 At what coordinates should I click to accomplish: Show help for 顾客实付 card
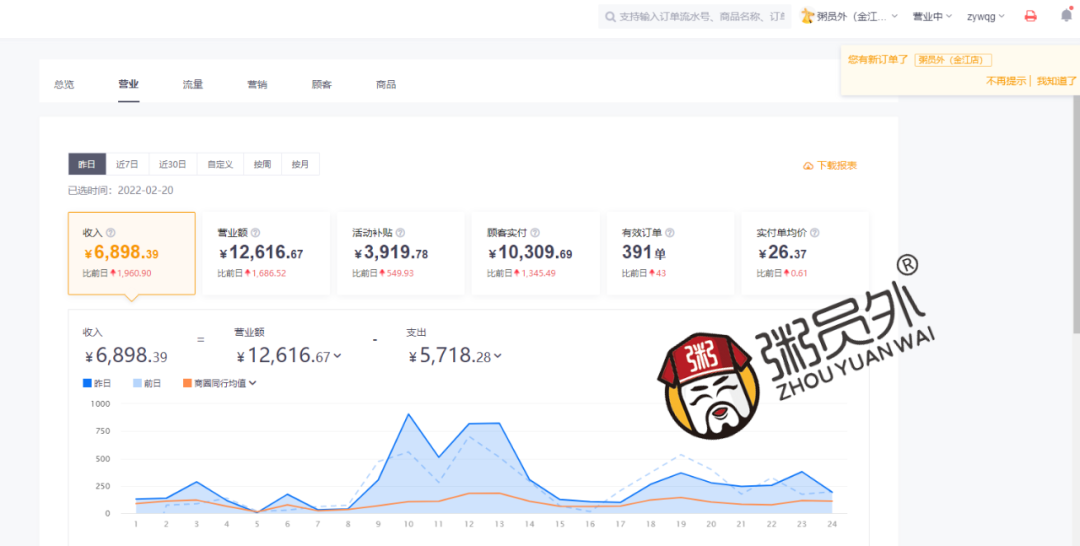pyautogui.click(x=535, y=233)
